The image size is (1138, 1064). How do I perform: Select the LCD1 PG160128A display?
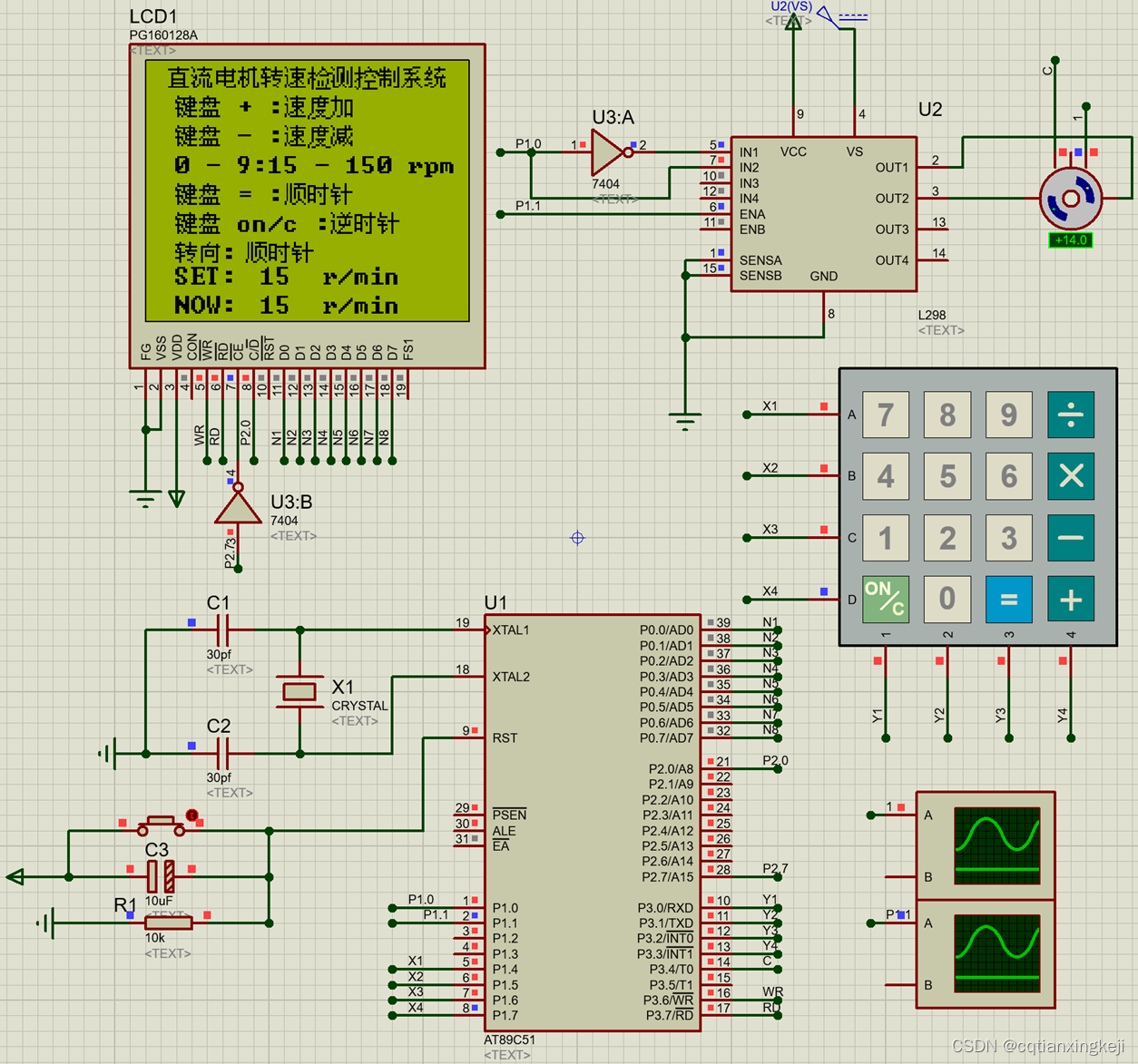point(308,205)
